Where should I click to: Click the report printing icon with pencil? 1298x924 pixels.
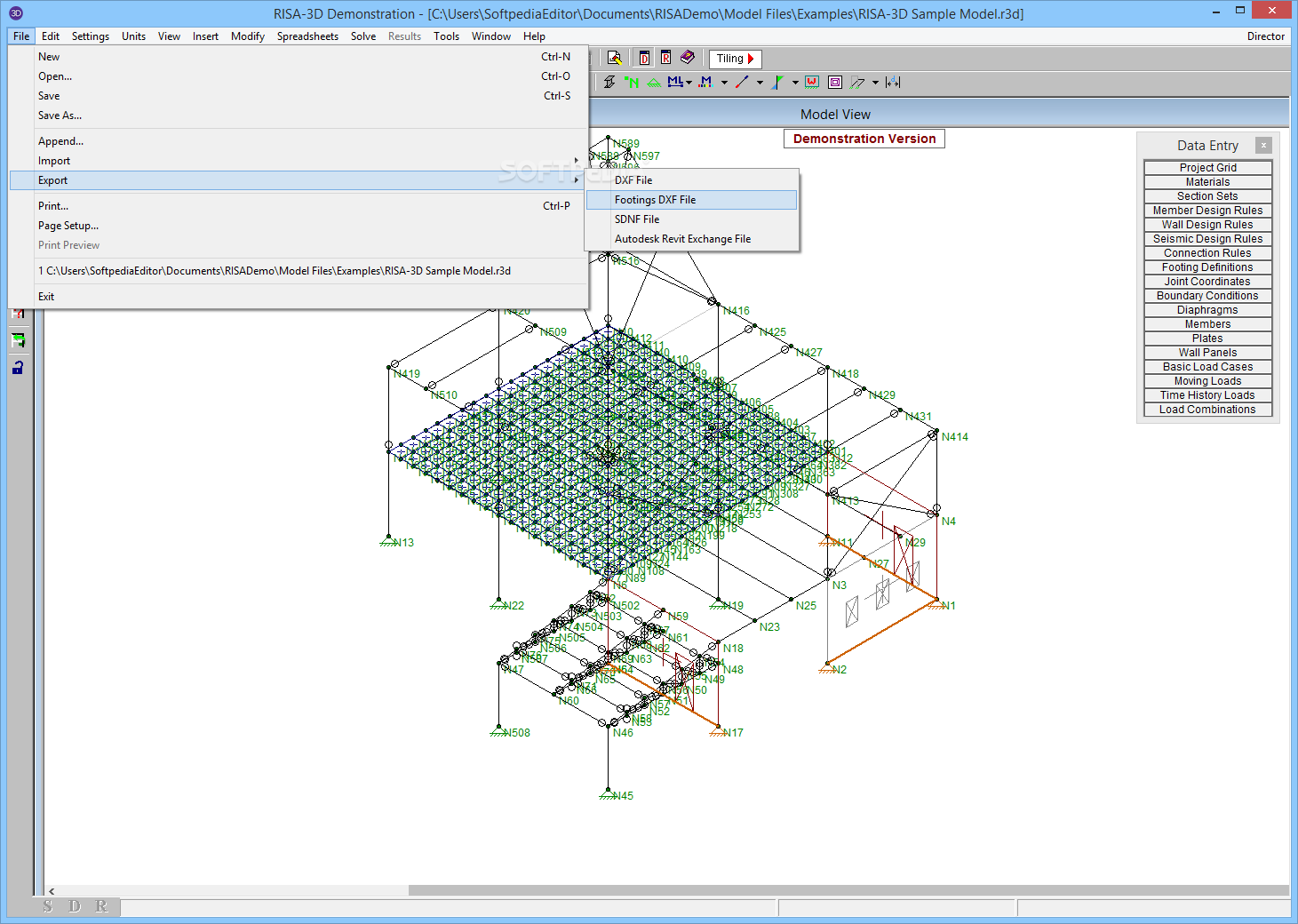click(614, 58)
